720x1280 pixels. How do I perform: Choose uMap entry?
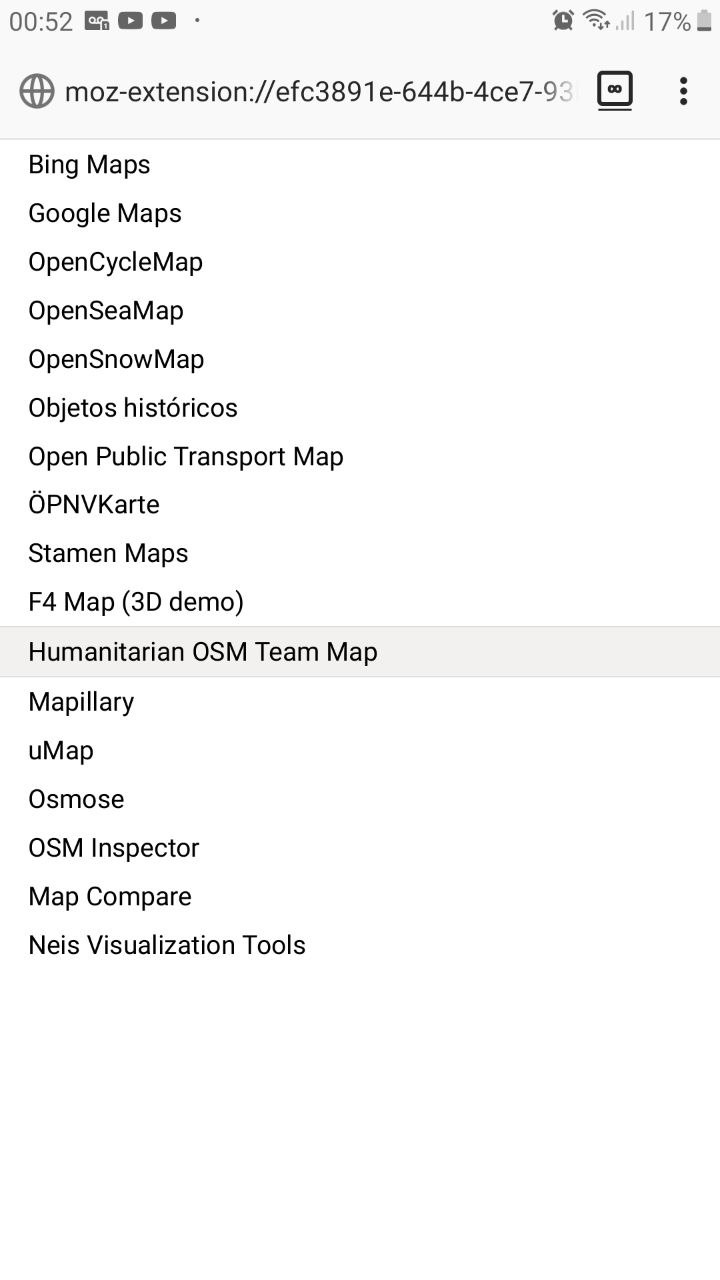click(360, 751)
